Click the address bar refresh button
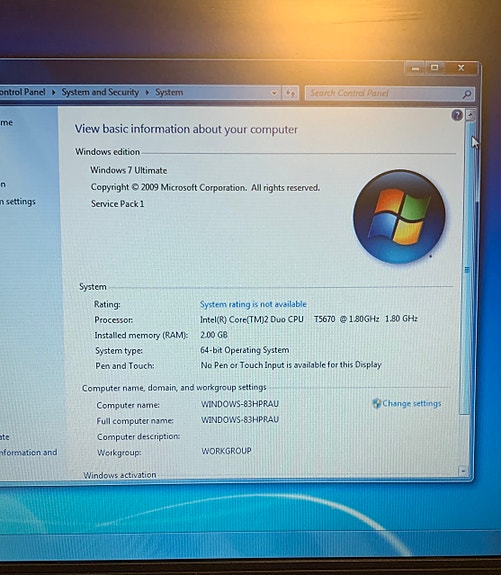501x575 pixels. coord(290,93)
